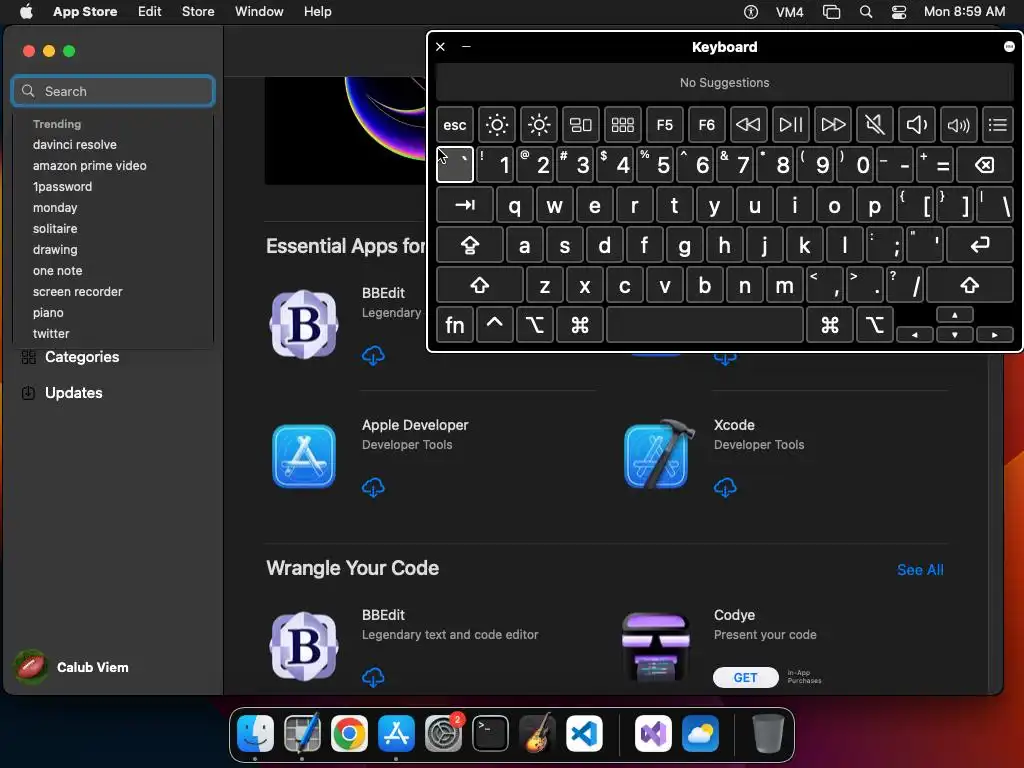
Task: Click the play/pause media key
Action: click(x=791, y=125)
